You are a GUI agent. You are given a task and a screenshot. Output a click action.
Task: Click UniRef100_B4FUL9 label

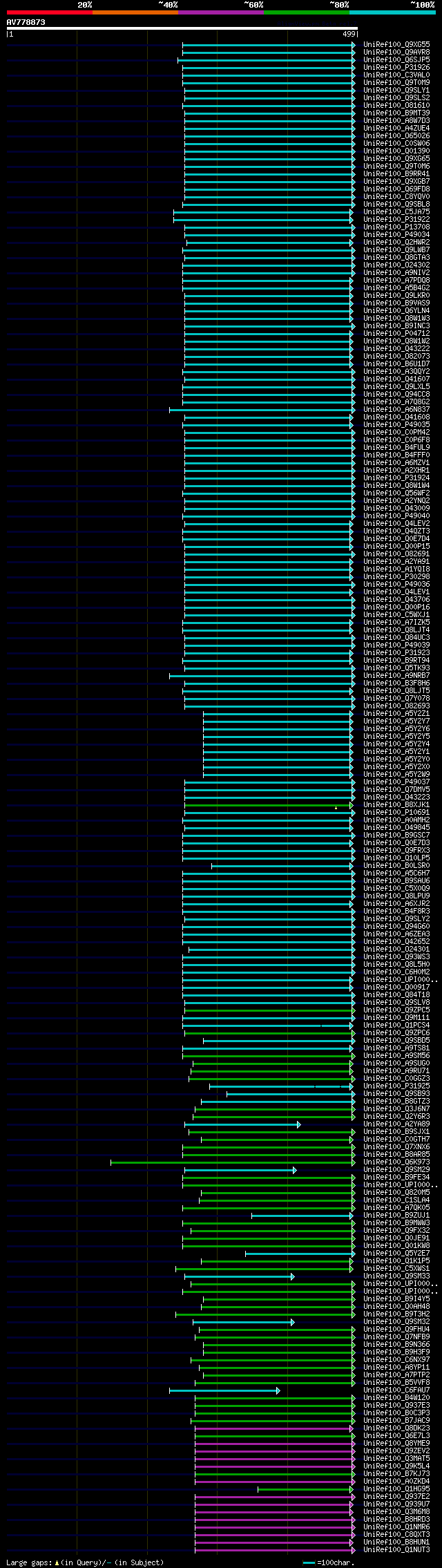[396, 448]
